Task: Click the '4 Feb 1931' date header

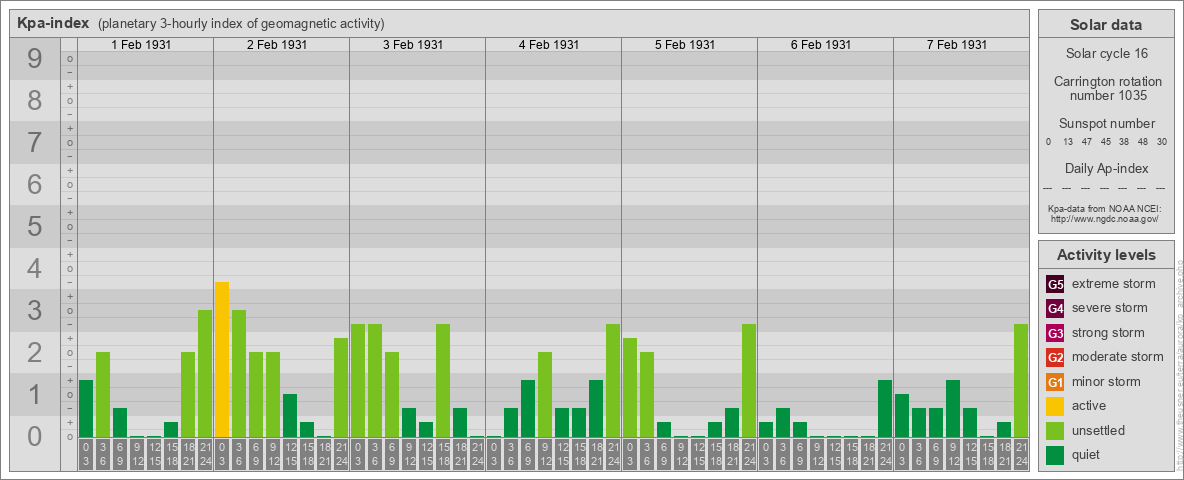Action: coord(549,45)
